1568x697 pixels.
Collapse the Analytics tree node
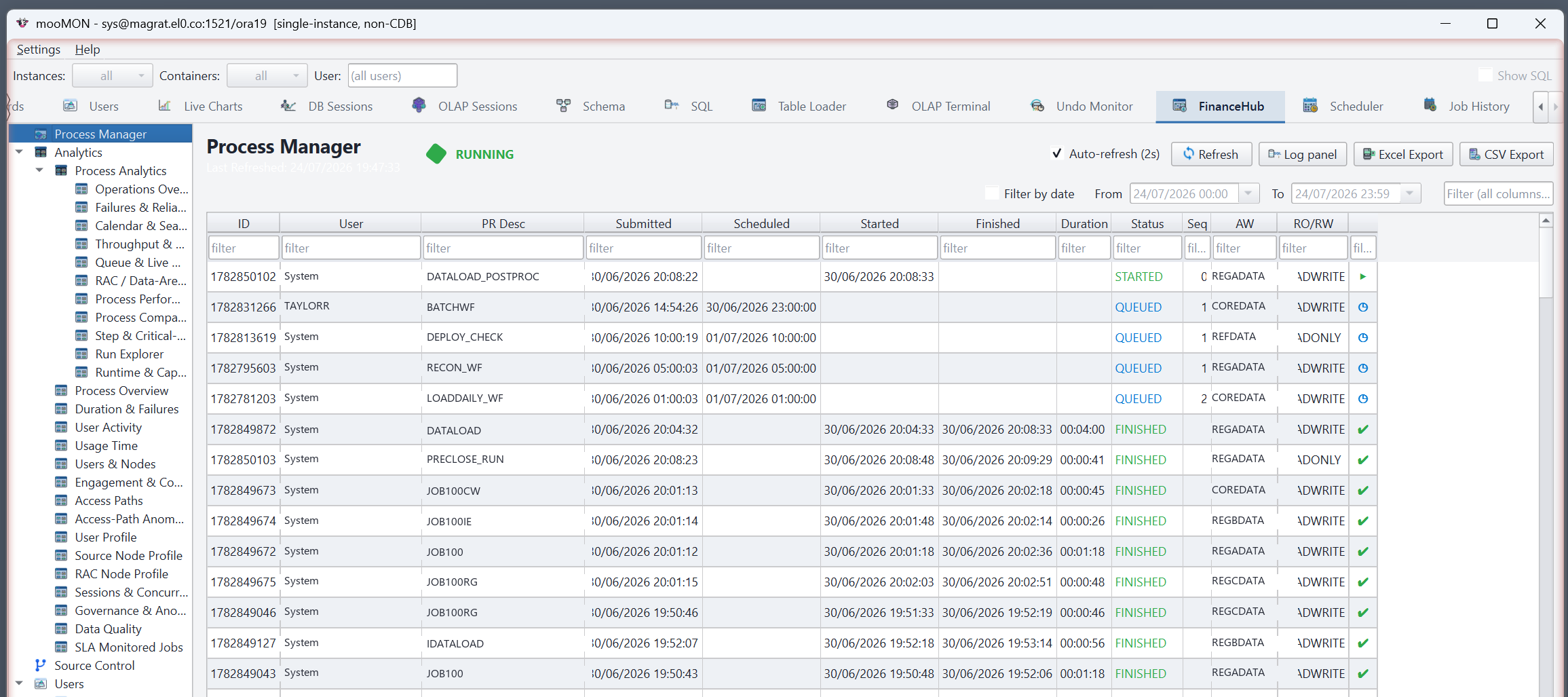[19, 152]
